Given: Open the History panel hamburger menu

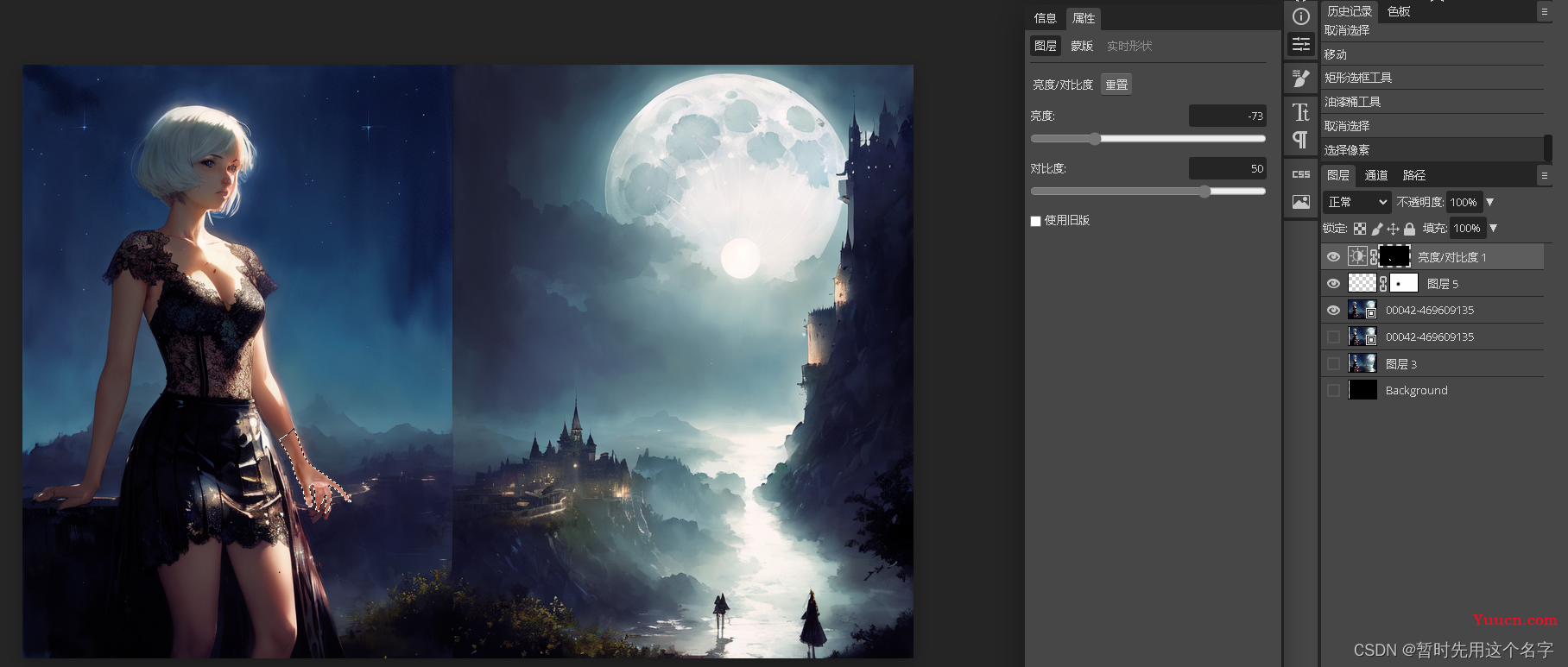Looking at the screenshot, I should 1544,11.
